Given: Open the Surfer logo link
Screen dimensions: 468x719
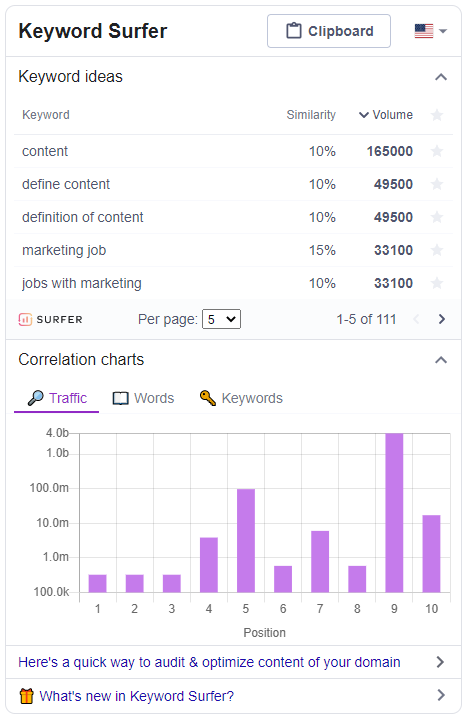Looking at the screenshot, I should [x=50, y=320].
